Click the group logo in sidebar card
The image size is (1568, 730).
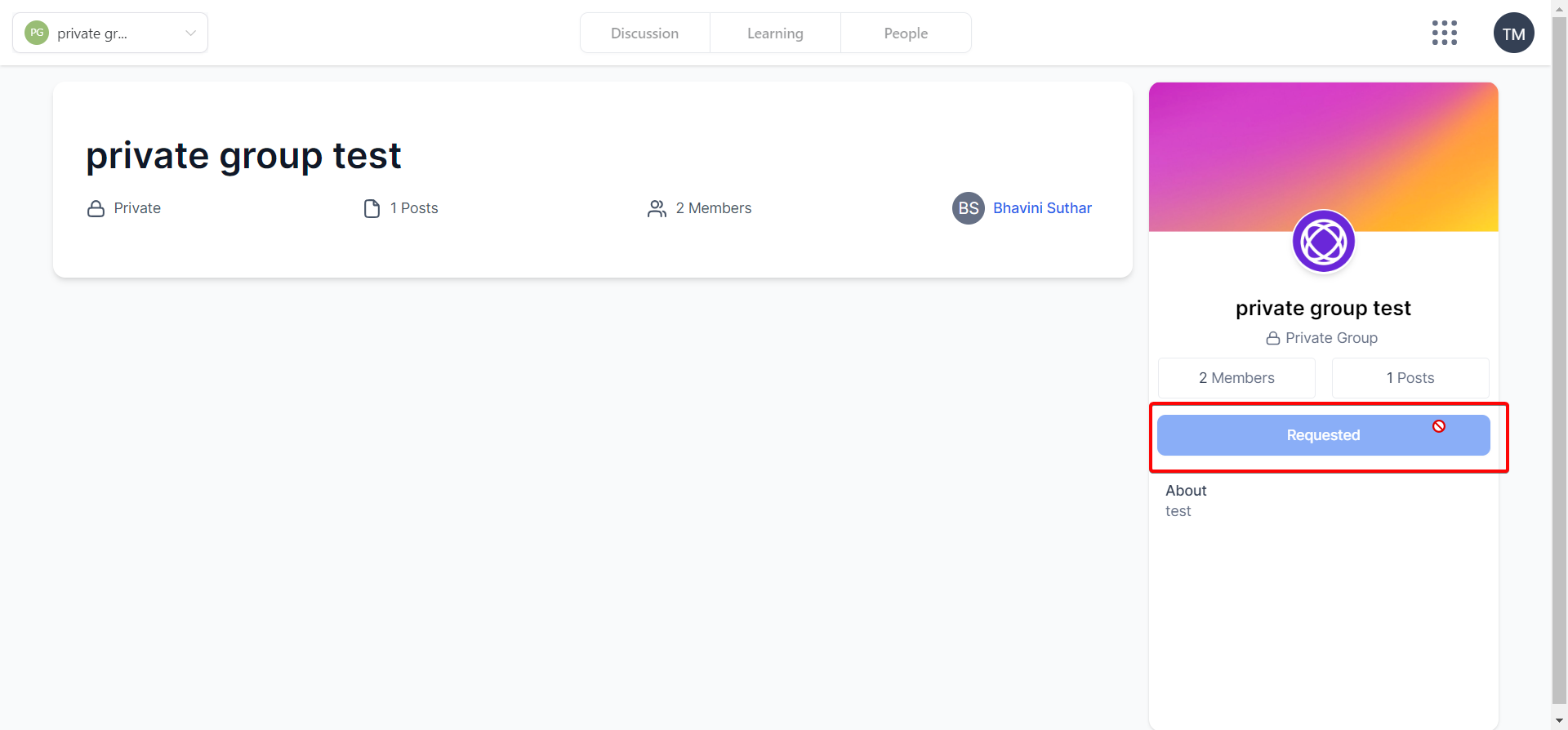(1323, 241)
